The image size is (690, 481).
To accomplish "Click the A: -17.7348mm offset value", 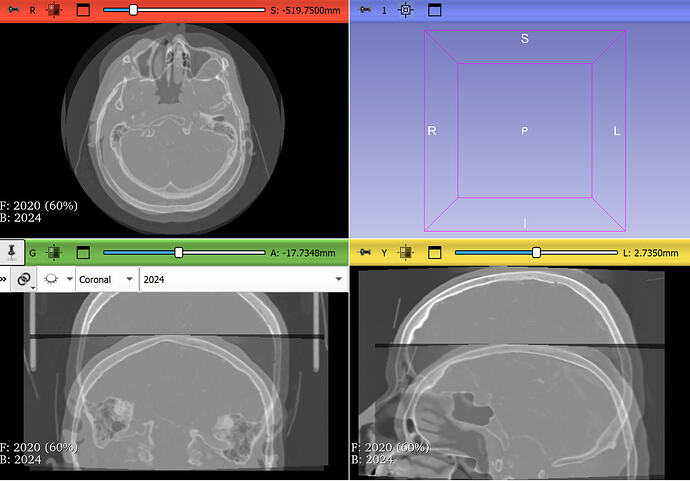I will 303,253.
